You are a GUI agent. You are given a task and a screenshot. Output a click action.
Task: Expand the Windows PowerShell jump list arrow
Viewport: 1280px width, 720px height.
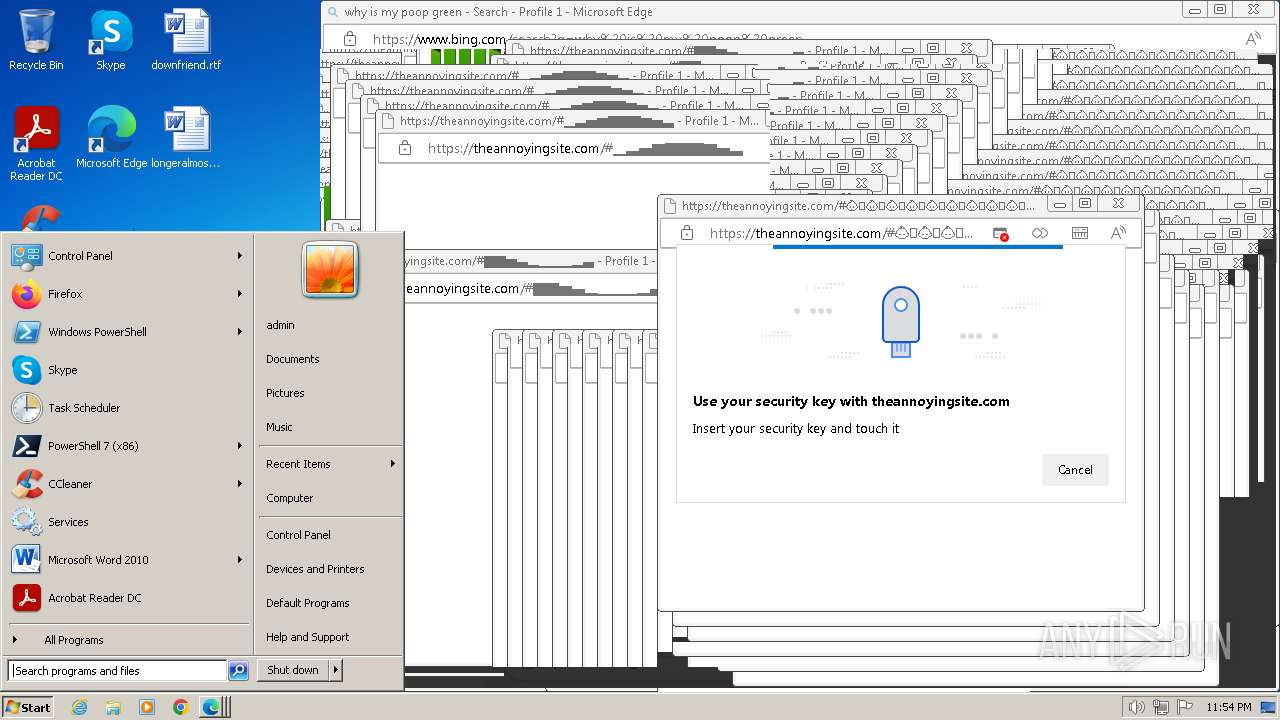pos(240,332)
